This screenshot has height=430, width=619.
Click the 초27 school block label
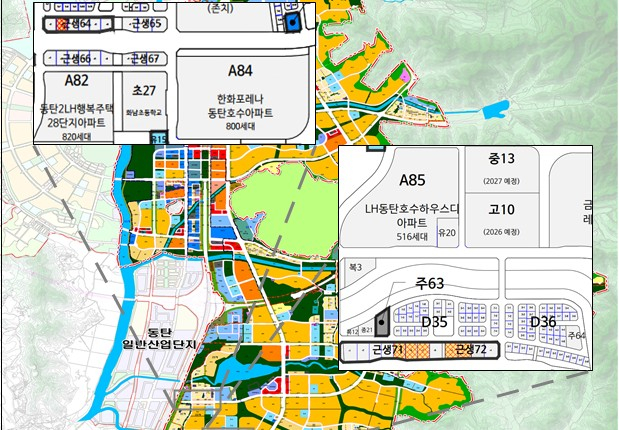pyautogui.click(x=144, y=90)
